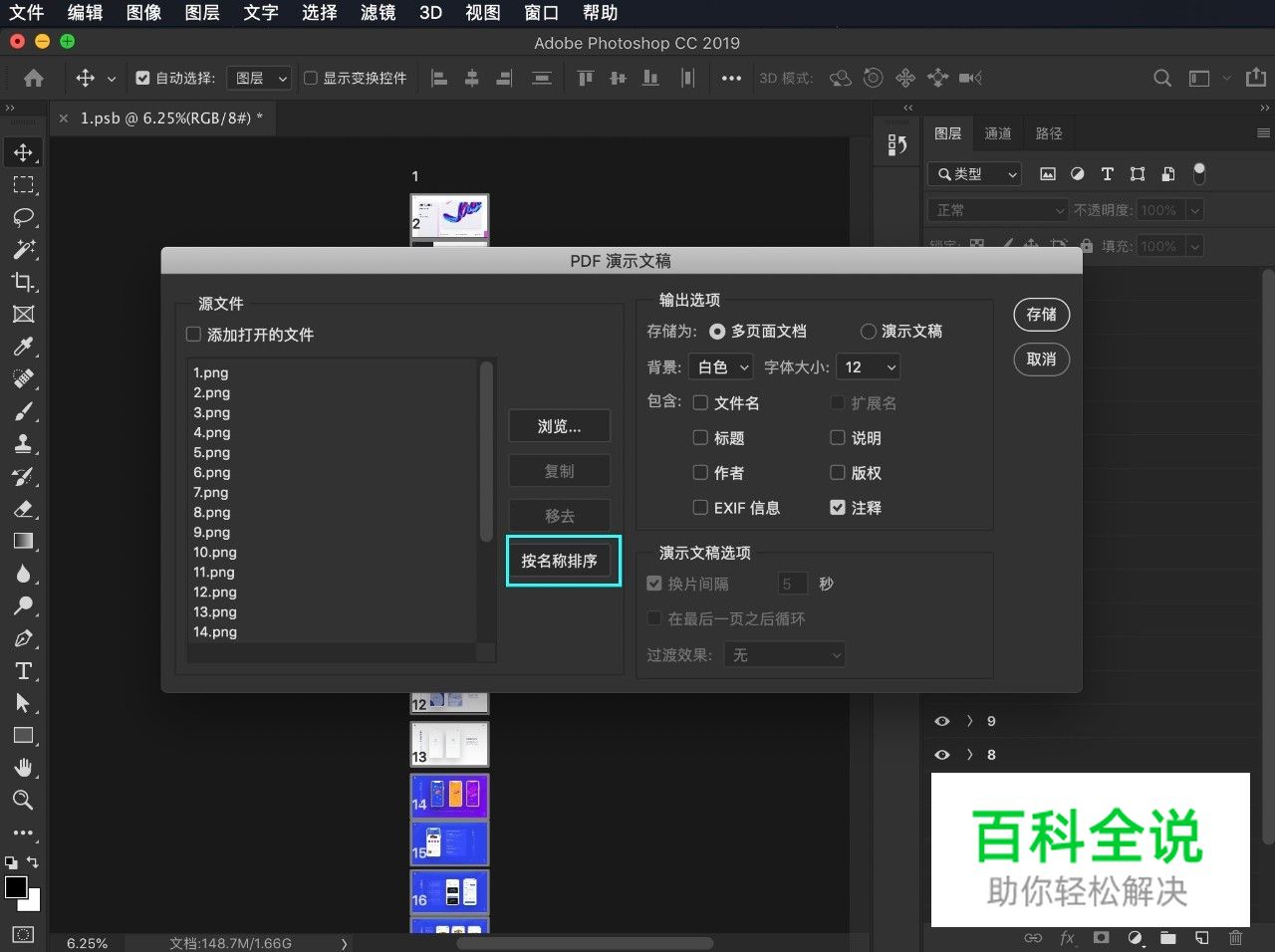Switch to the 通道 tab
The height and width of the screenshot is (952, 1275).
pos(998,132)
